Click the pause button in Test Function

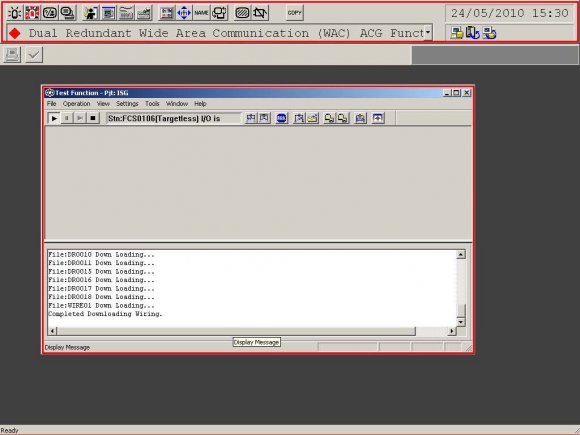tap(67, 118)
